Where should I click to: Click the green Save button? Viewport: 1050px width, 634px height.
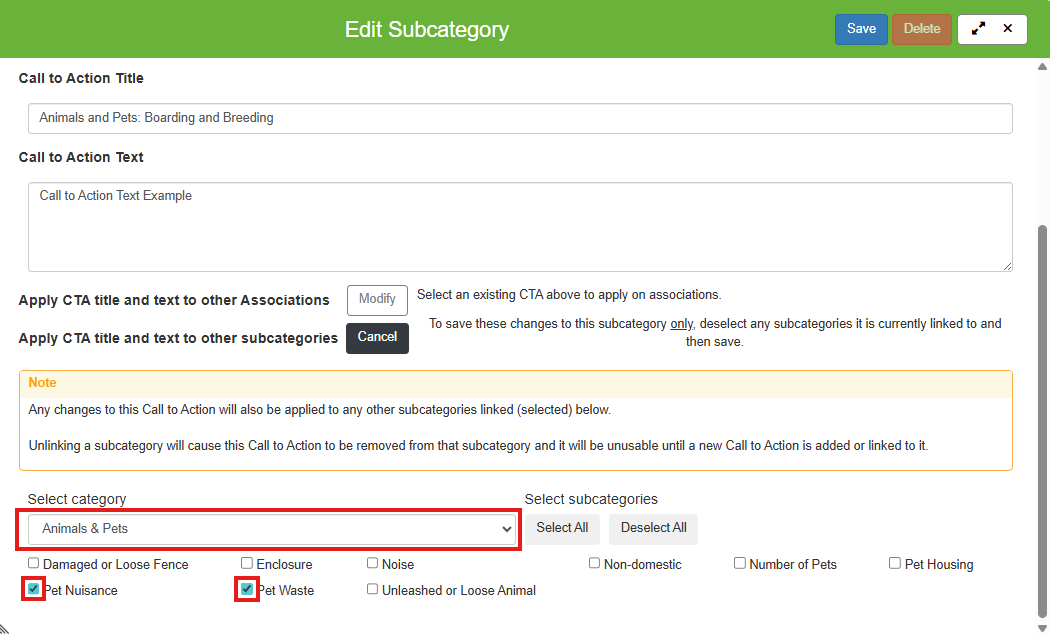click(861, 29)
